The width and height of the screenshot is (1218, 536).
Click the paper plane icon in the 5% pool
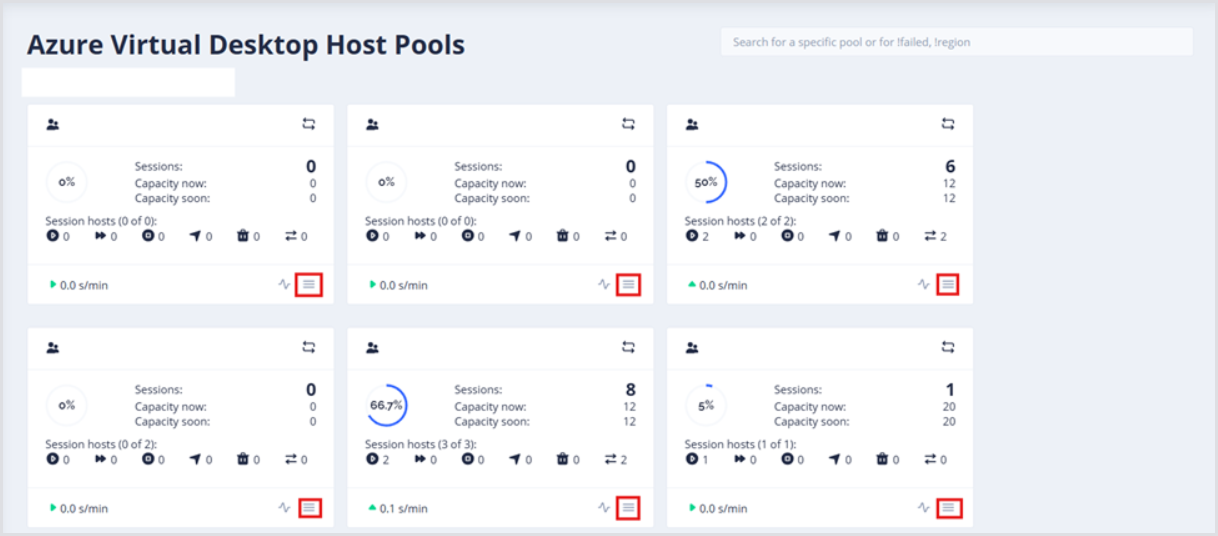835,459
